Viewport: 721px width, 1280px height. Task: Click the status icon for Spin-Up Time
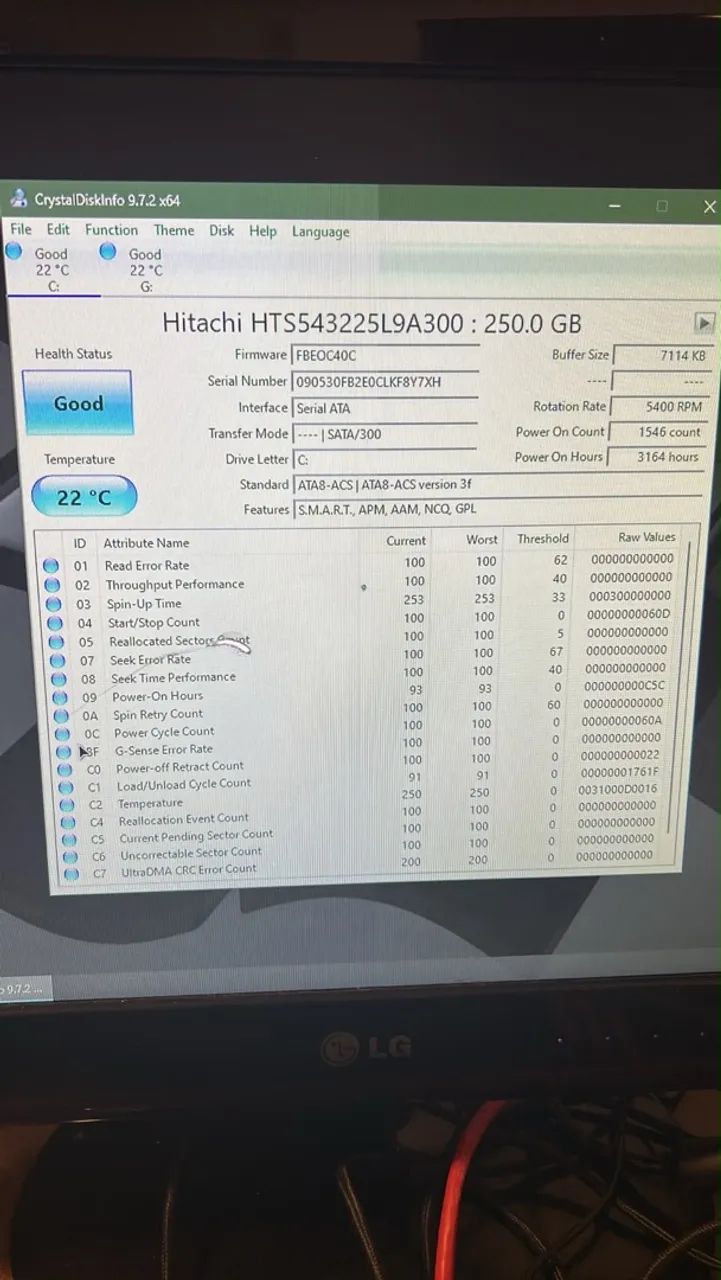tap(54, 605)
